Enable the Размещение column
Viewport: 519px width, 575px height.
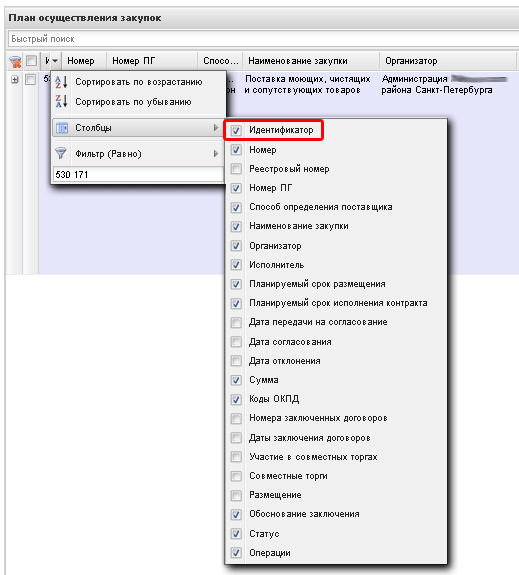(x=236, y=495)
